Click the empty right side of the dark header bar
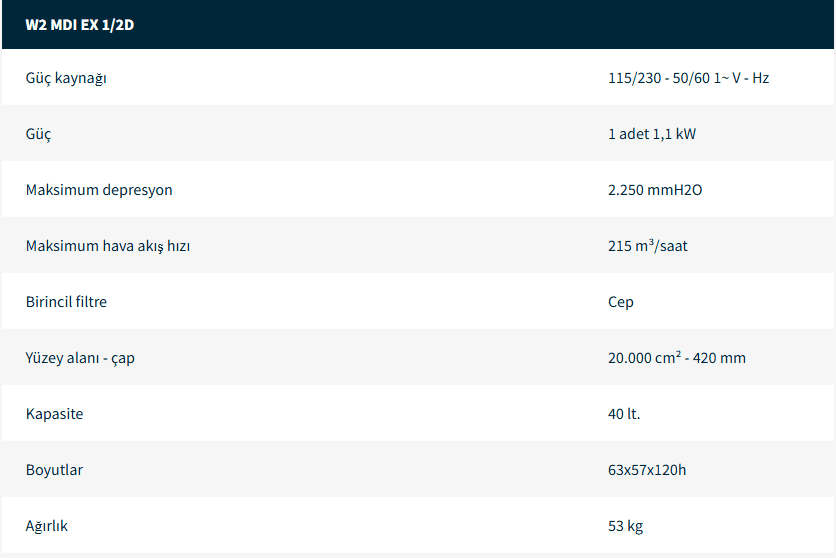Screen dimensions: 836x558 point(600,25)
